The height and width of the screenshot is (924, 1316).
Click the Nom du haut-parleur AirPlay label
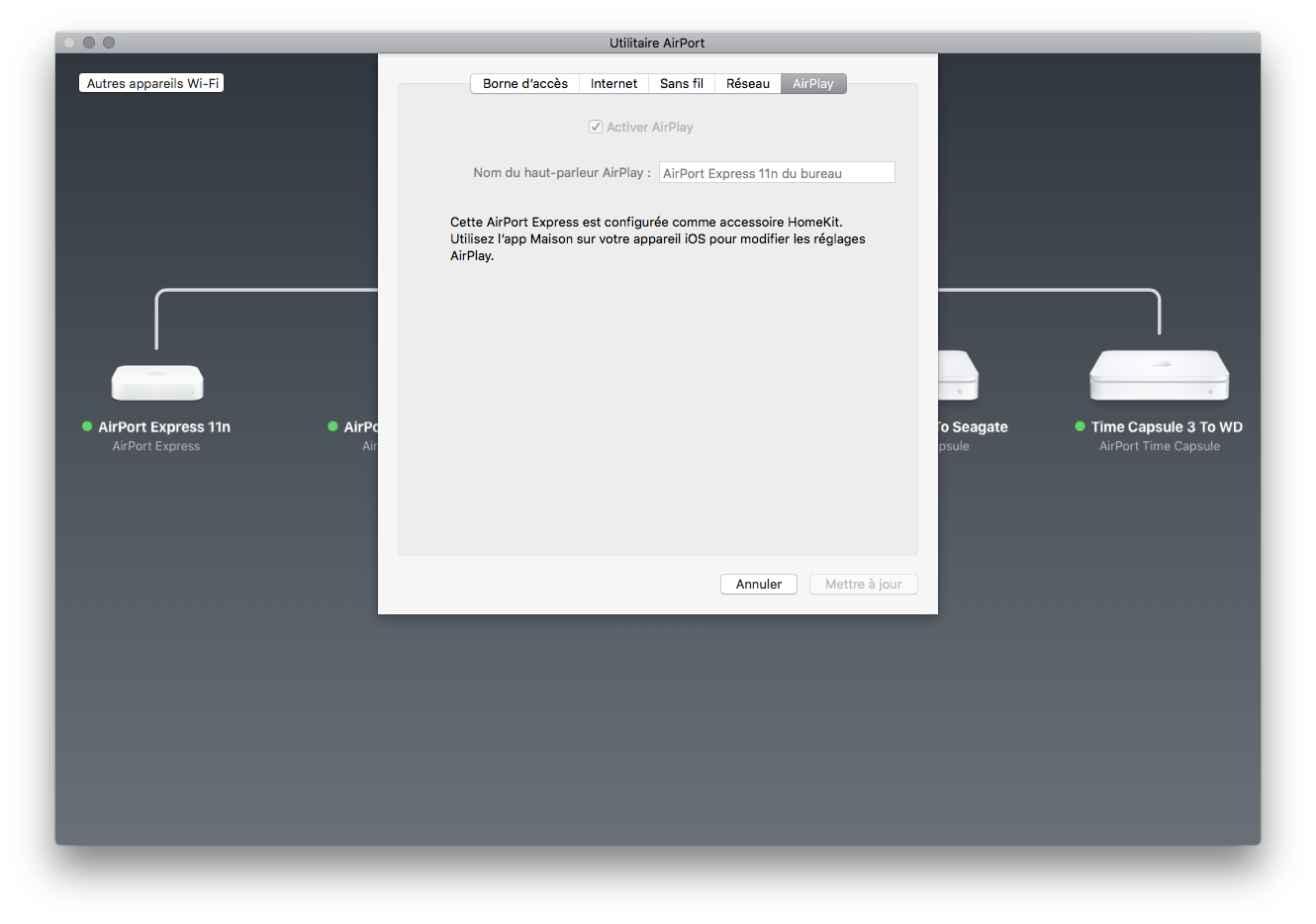pos(562,172)
